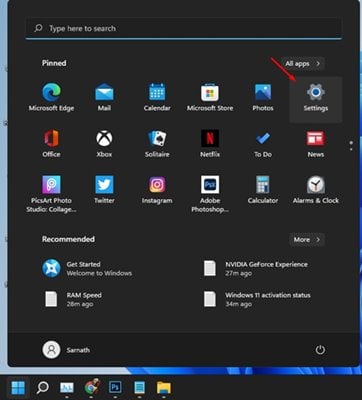Screen dimensions: 362x400
Task: Launch the Mail app
Action: point(104,97)
